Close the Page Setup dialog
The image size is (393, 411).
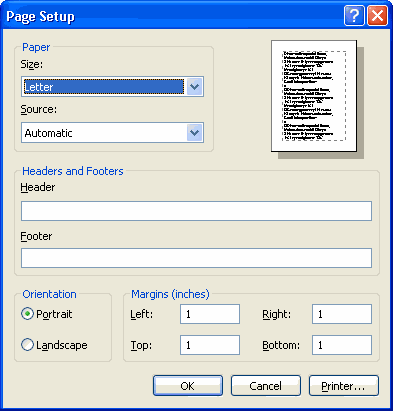click(377, 16)
